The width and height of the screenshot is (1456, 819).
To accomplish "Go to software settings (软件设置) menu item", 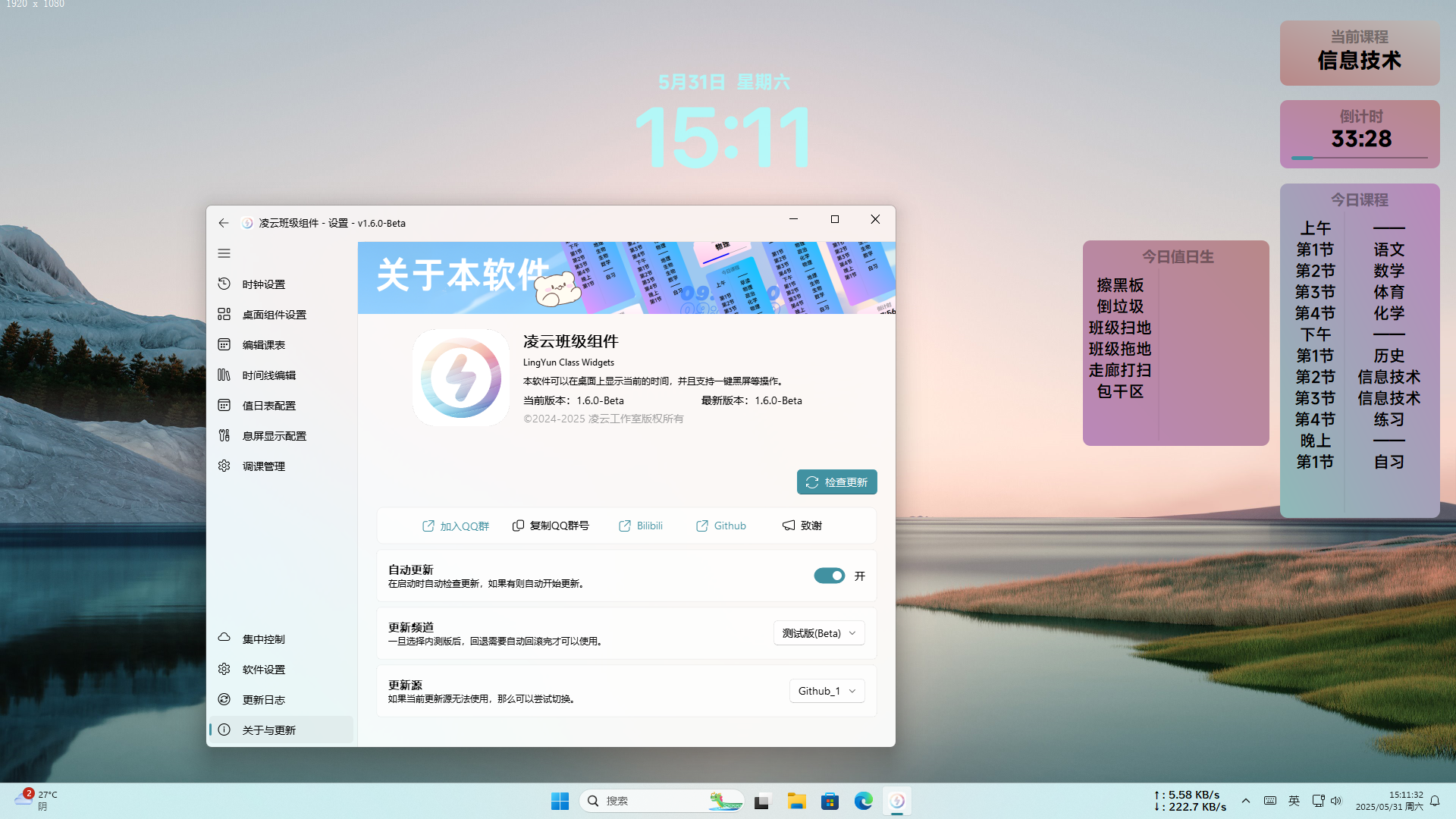I will (x=263, y=670).
